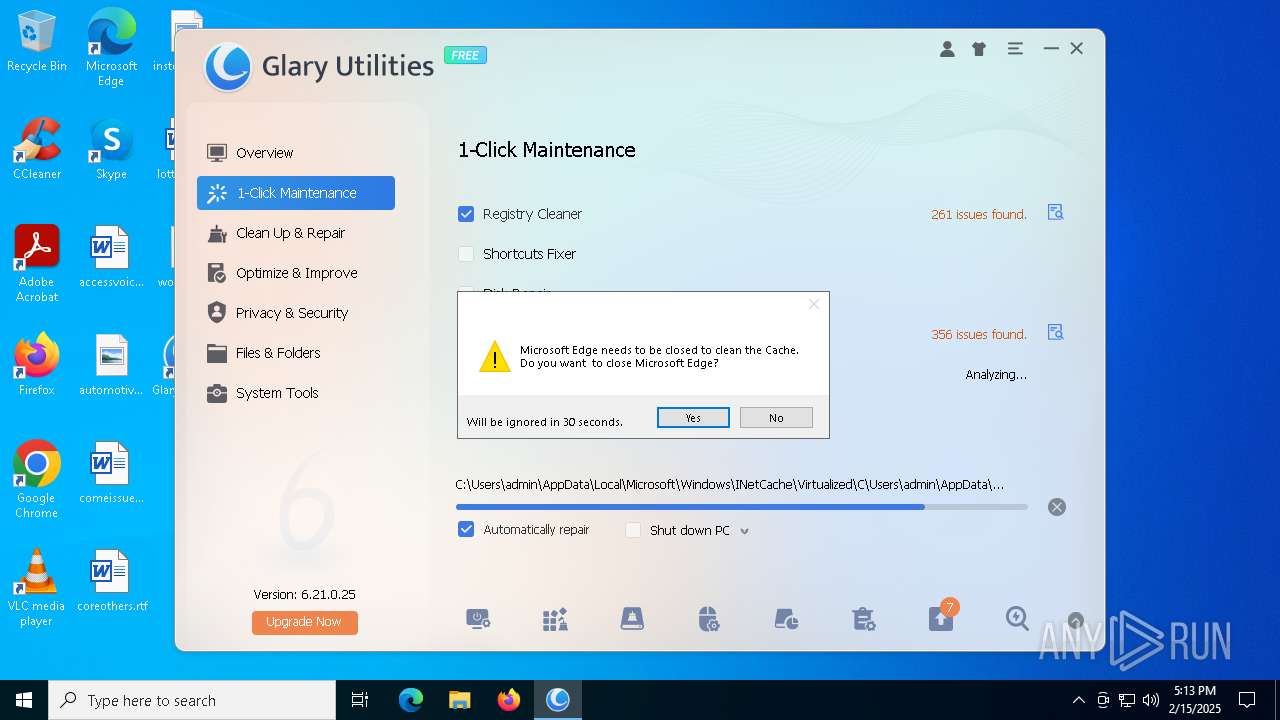Screen dimensions: 1280x720
Task: Click the scan progress bar
Action: 741,507
